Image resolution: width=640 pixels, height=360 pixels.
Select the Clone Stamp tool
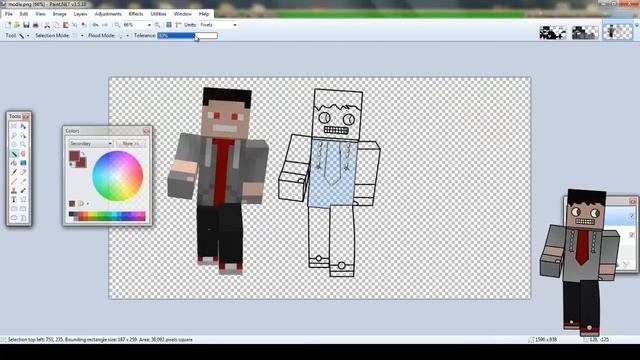pos(14,191)
